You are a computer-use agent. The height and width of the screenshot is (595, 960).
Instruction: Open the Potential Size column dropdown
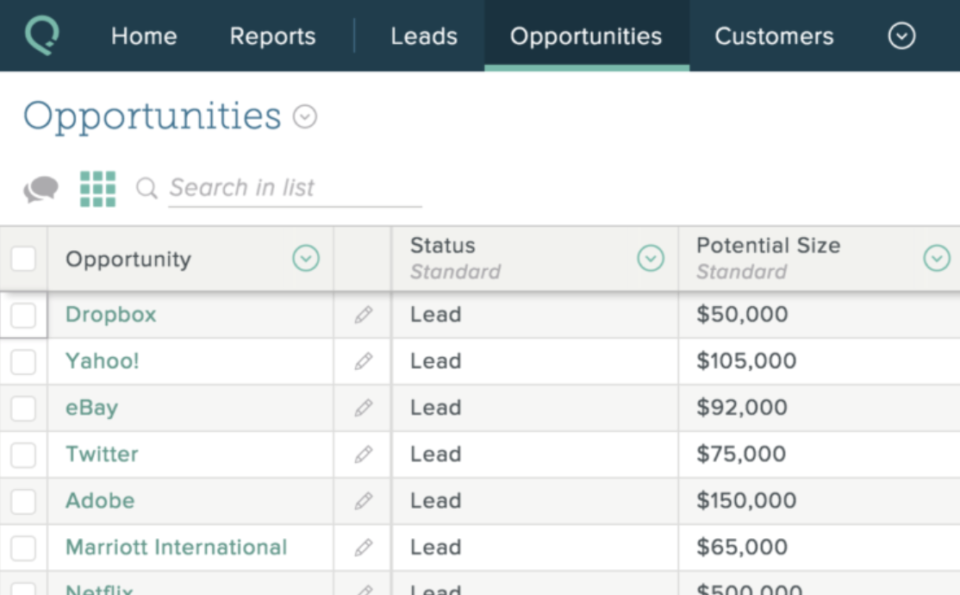coord(937,258)
